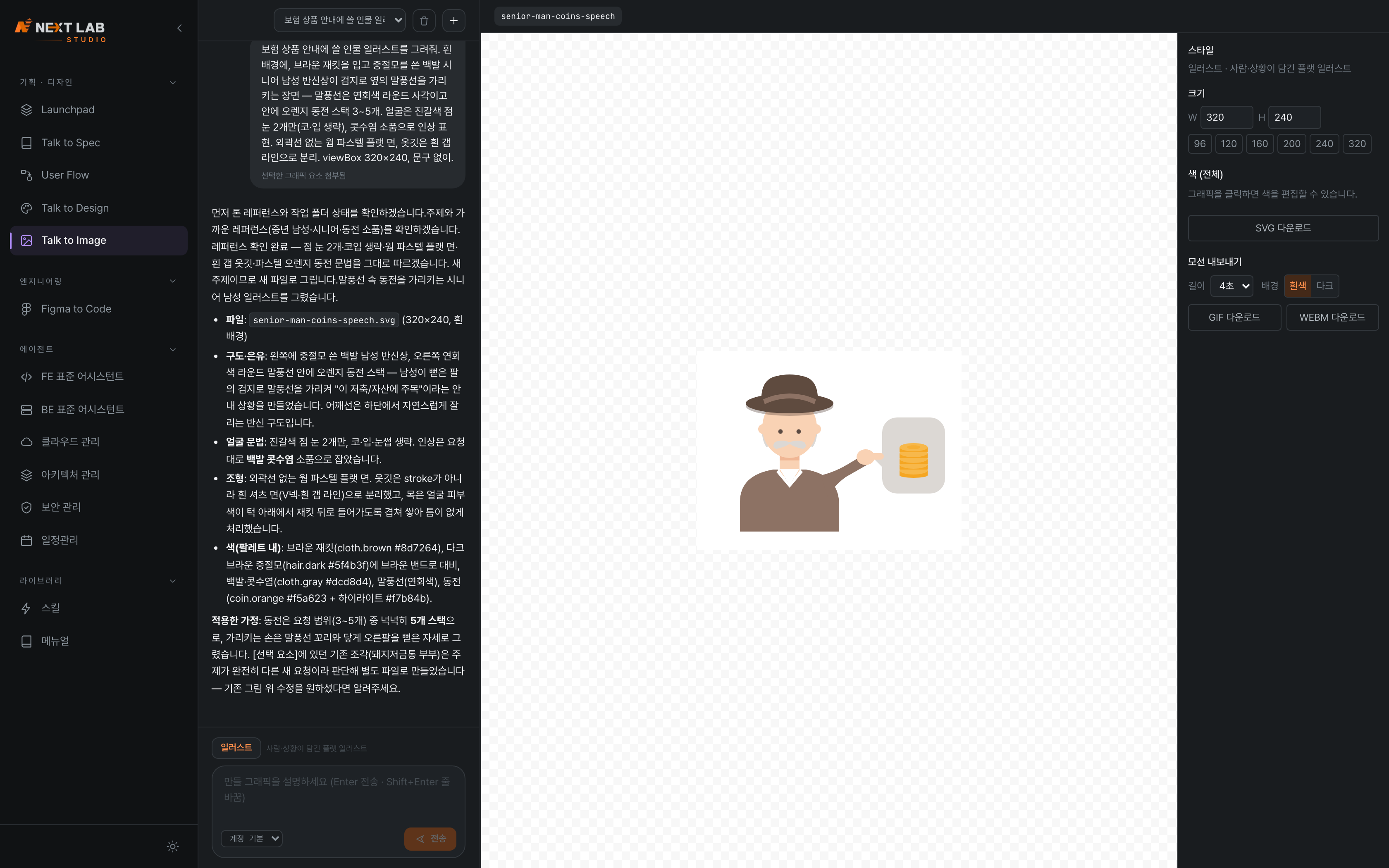Viewport: 1389px width, 868px height.
Task: Click the User Flow diagram icon
Action: point(26,175)
